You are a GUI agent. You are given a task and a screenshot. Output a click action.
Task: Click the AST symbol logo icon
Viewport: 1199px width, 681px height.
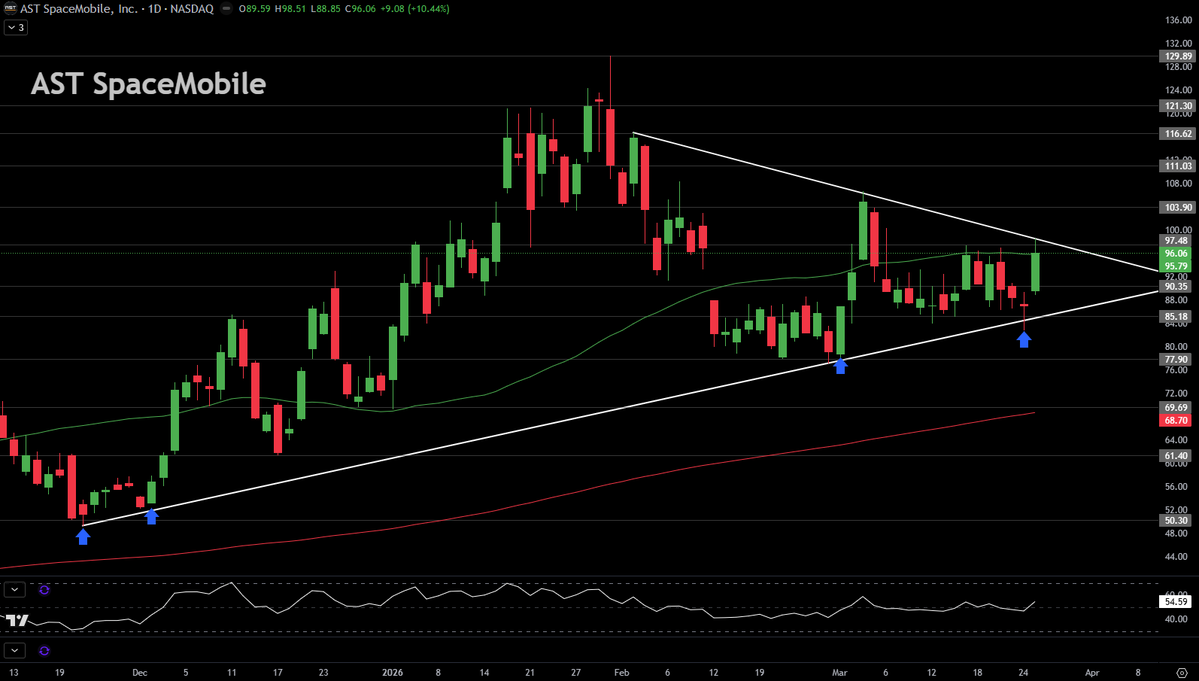click(11, 8)
